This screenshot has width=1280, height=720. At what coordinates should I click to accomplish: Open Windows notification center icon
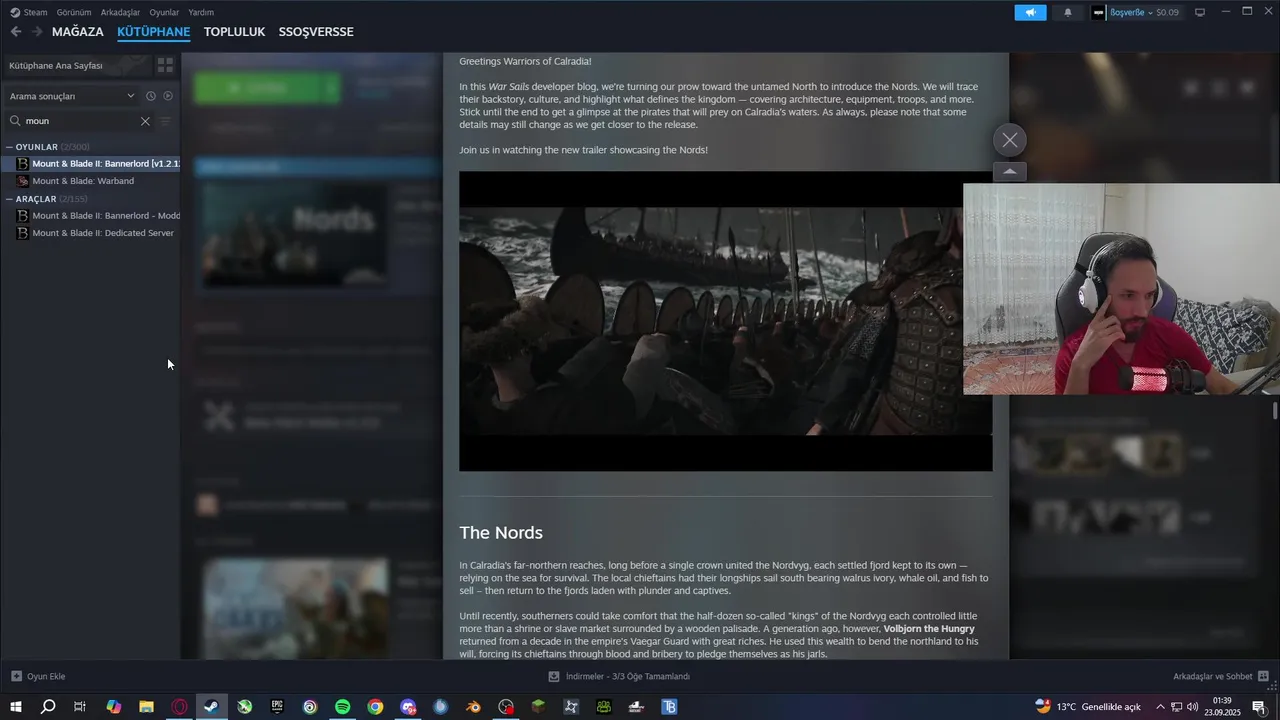pyautogui.click(x=1259, y=707)
